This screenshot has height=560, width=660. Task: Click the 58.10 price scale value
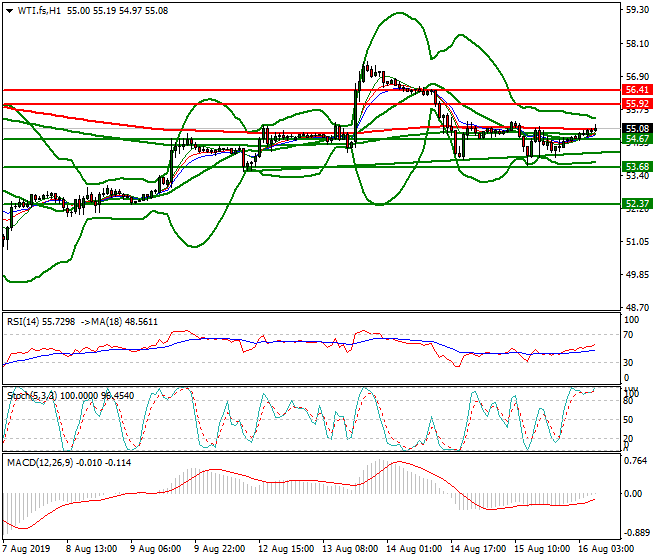637,44
